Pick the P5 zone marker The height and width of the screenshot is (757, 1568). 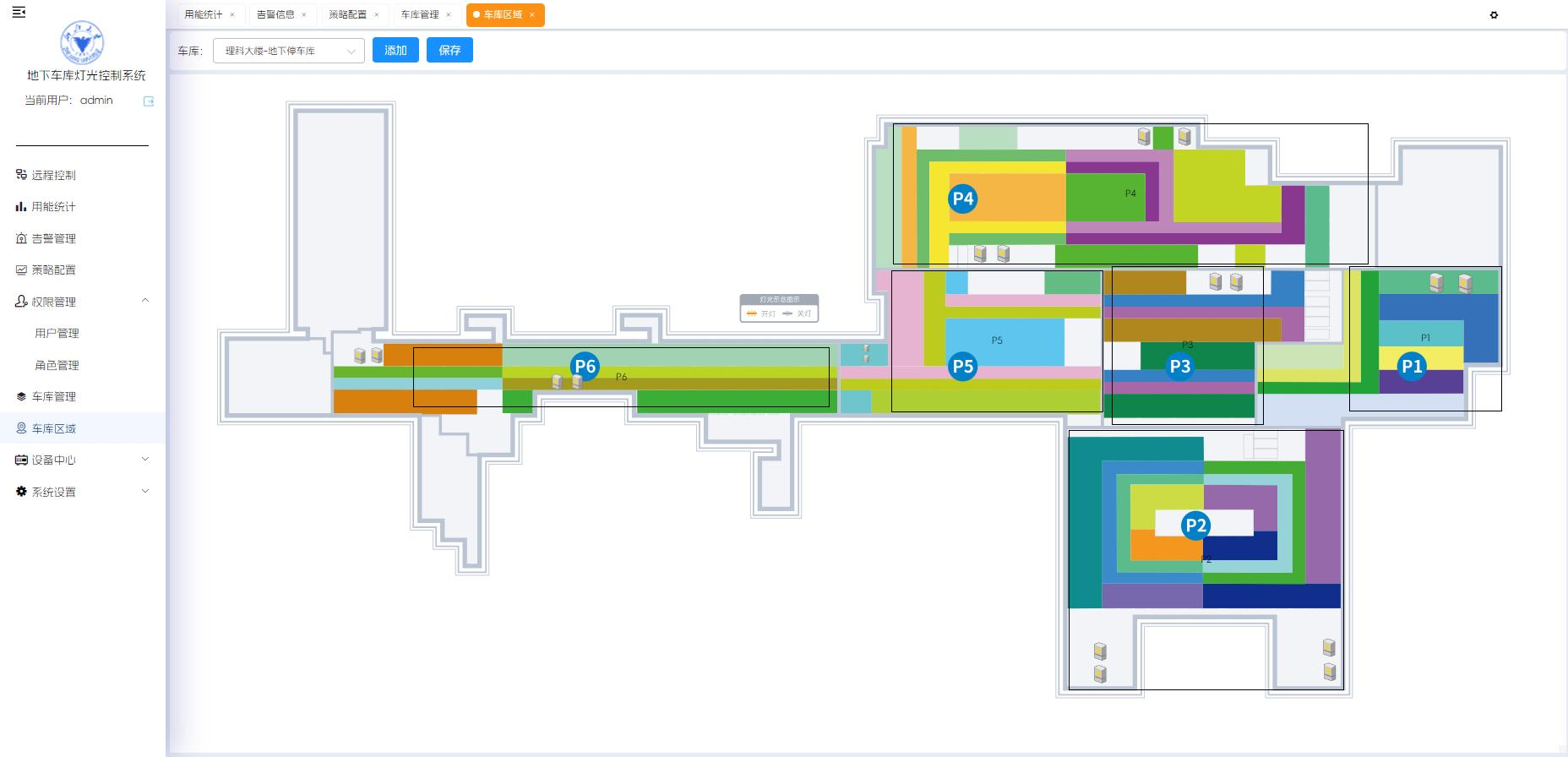(963, 366)
